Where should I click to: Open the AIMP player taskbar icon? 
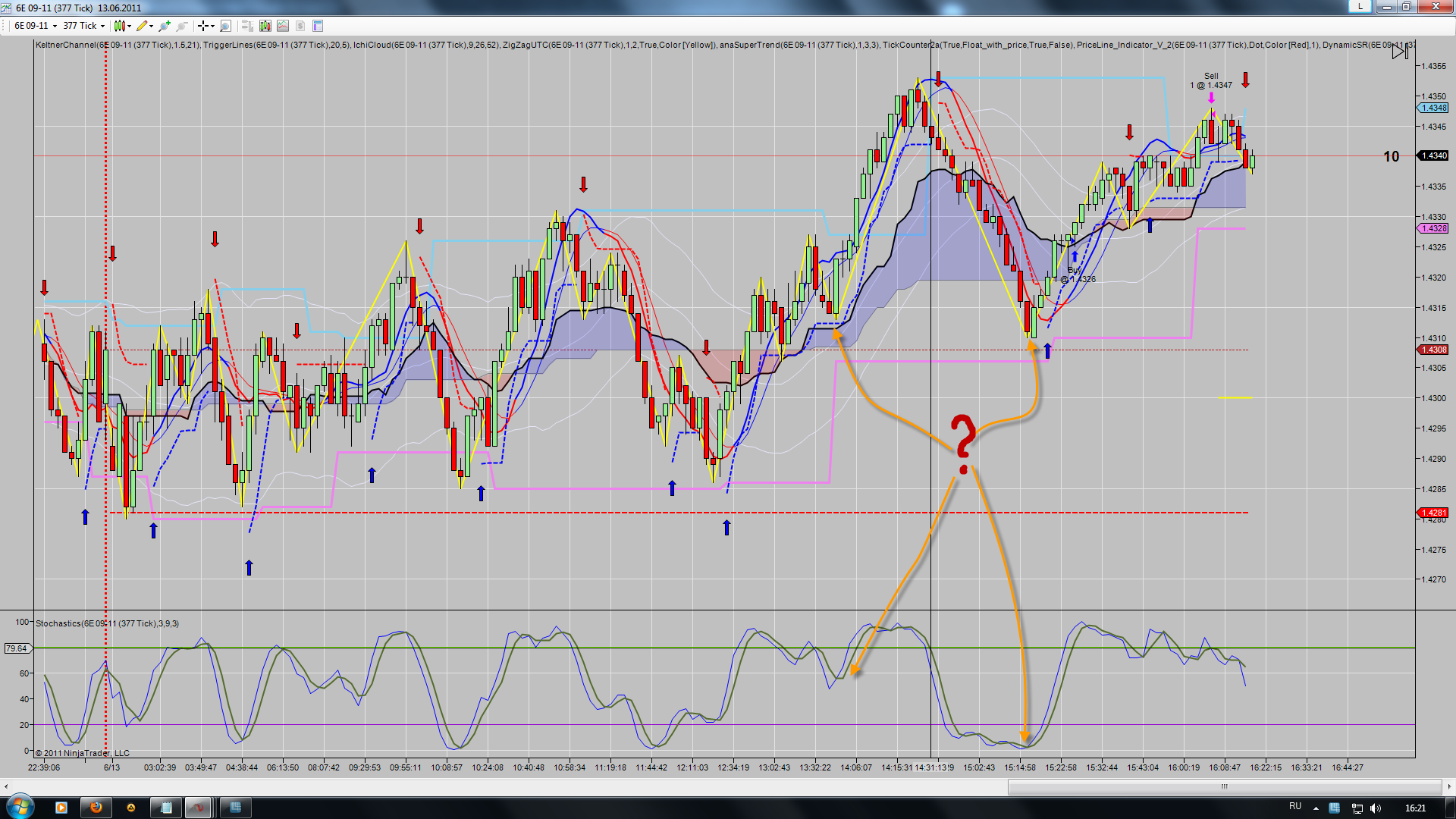click(131, 808)
